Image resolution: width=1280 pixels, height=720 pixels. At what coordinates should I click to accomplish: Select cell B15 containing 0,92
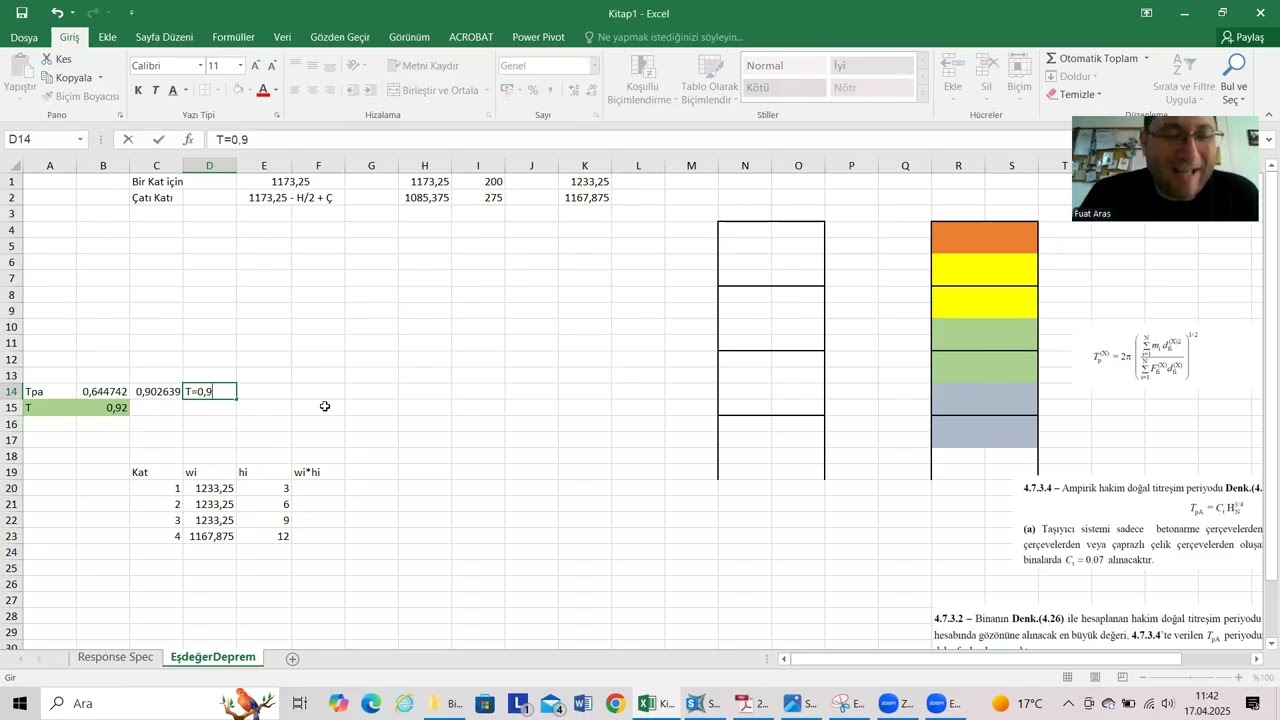tap(103, 408)
